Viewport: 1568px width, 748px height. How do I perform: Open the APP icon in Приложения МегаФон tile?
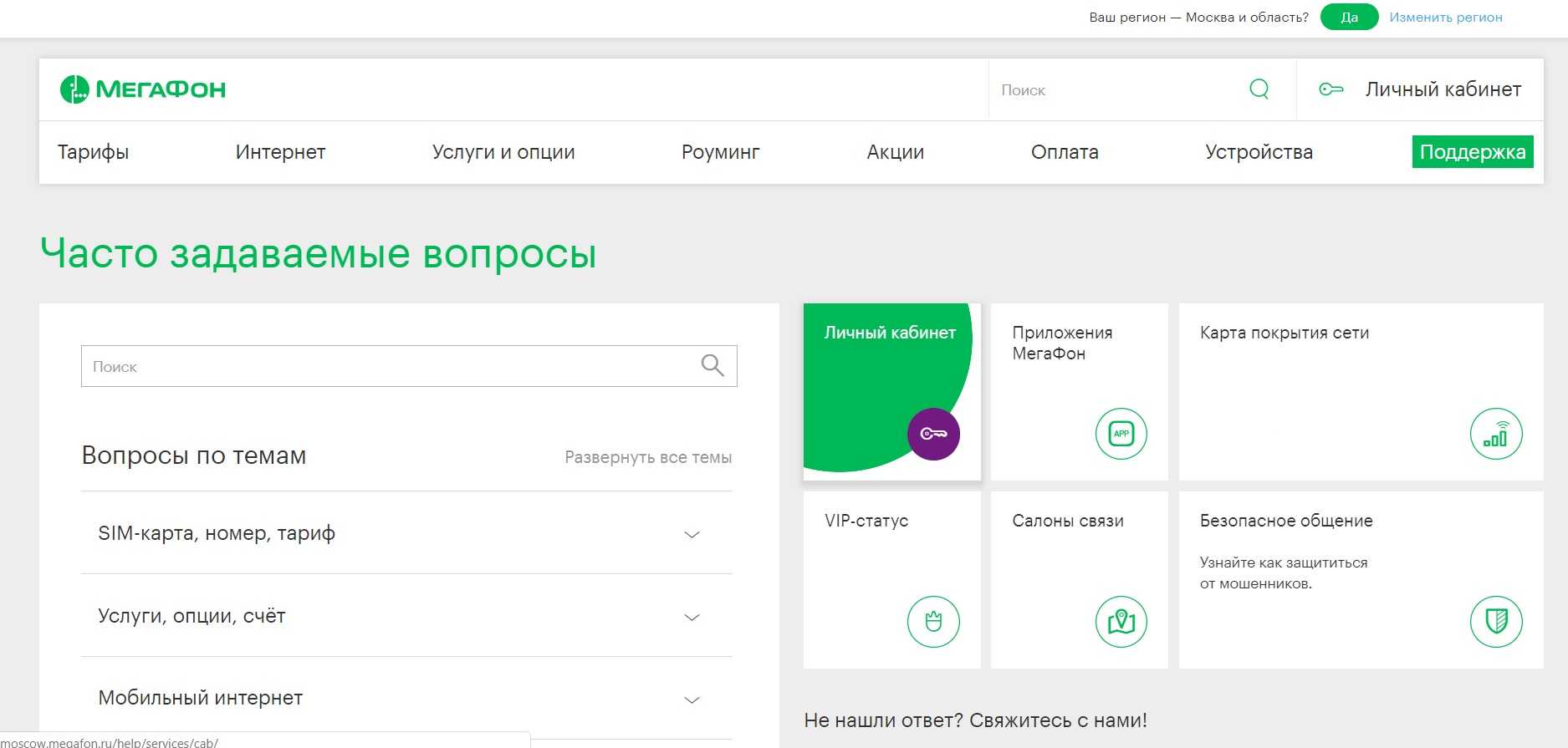(1121, 434)
